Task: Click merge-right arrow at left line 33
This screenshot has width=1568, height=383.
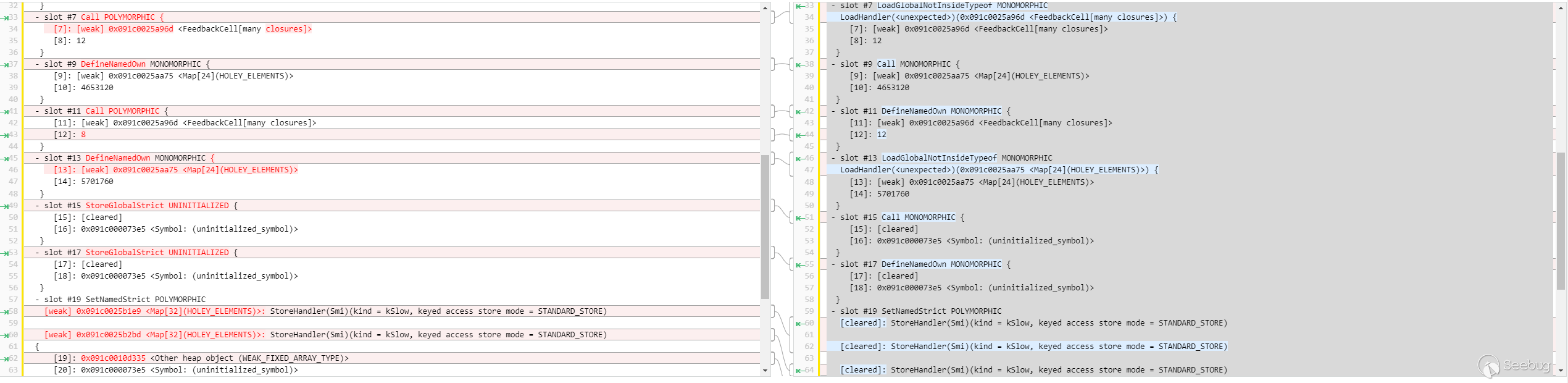Action: click(x=6, y=17)
